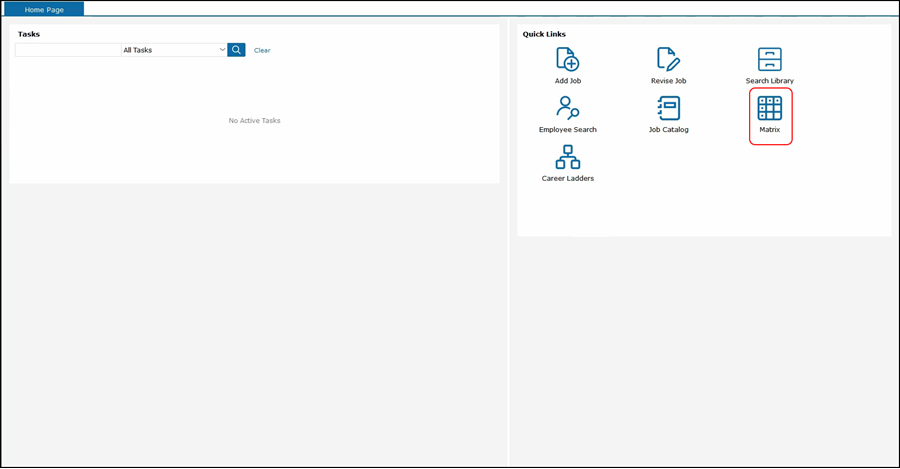The image size is (900, 469).
Task: Click the Matrix grid icon
Action: click(x=769, y=108)
